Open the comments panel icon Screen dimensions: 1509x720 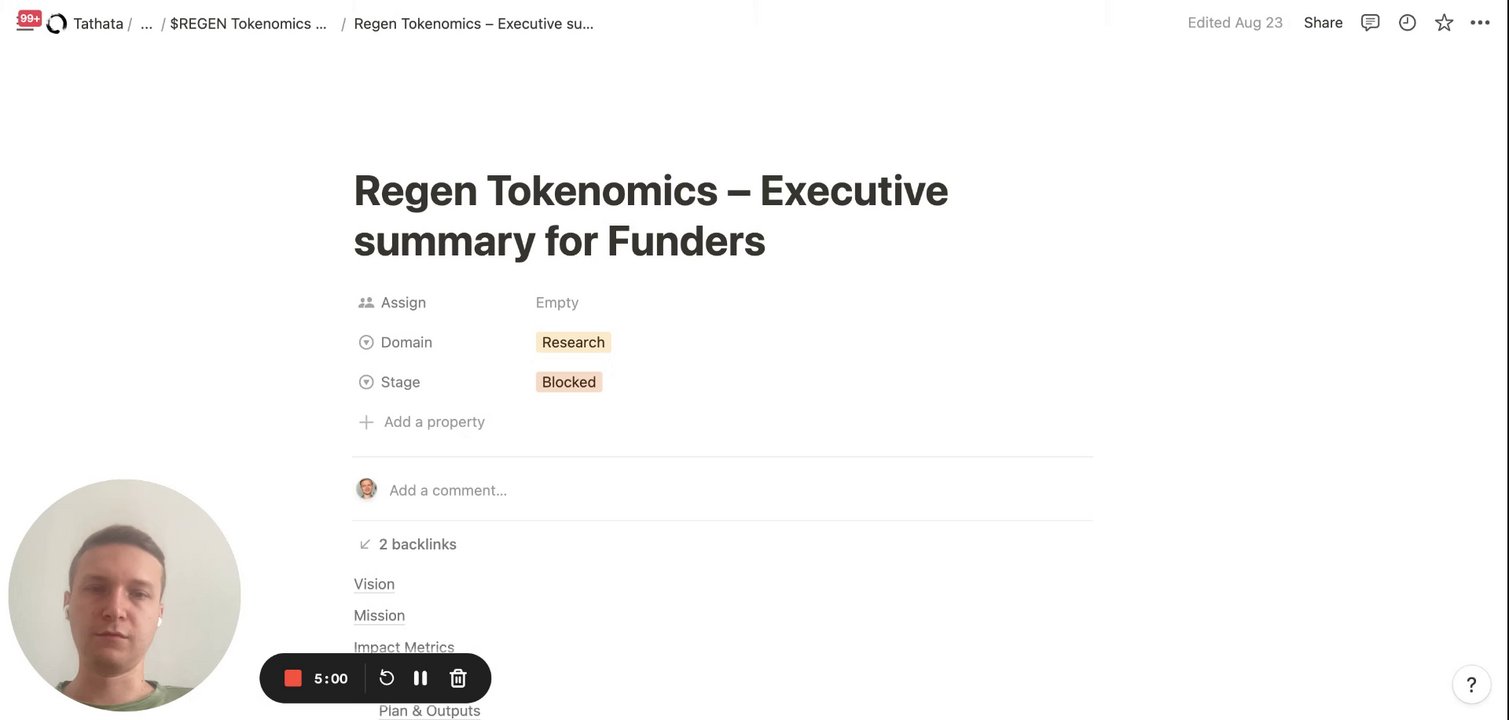(1370, 23)
